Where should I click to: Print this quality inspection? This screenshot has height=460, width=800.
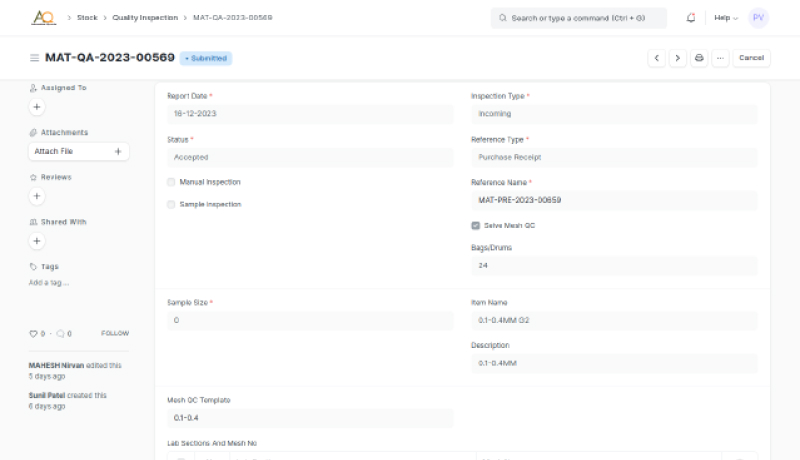[699, 58]
